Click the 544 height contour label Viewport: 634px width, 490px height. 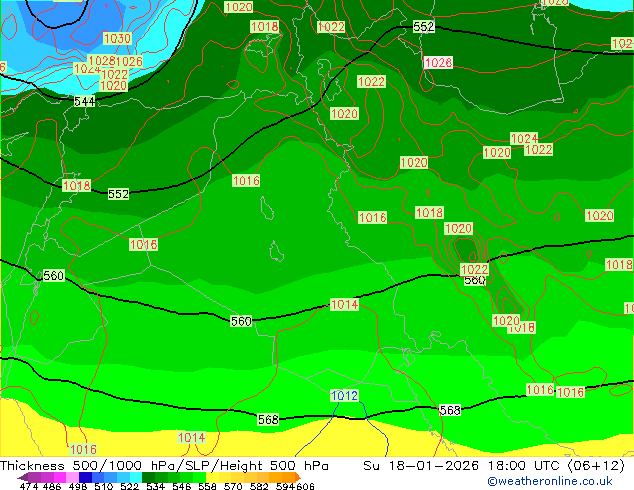tap(85, 101)
